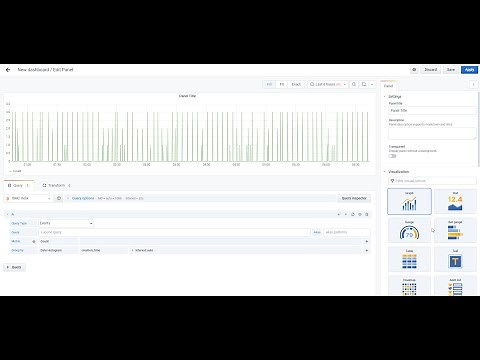Click the Discard button
Image resolution: width=480 pixels, height=360 pixels.
[x=431, y=70]
